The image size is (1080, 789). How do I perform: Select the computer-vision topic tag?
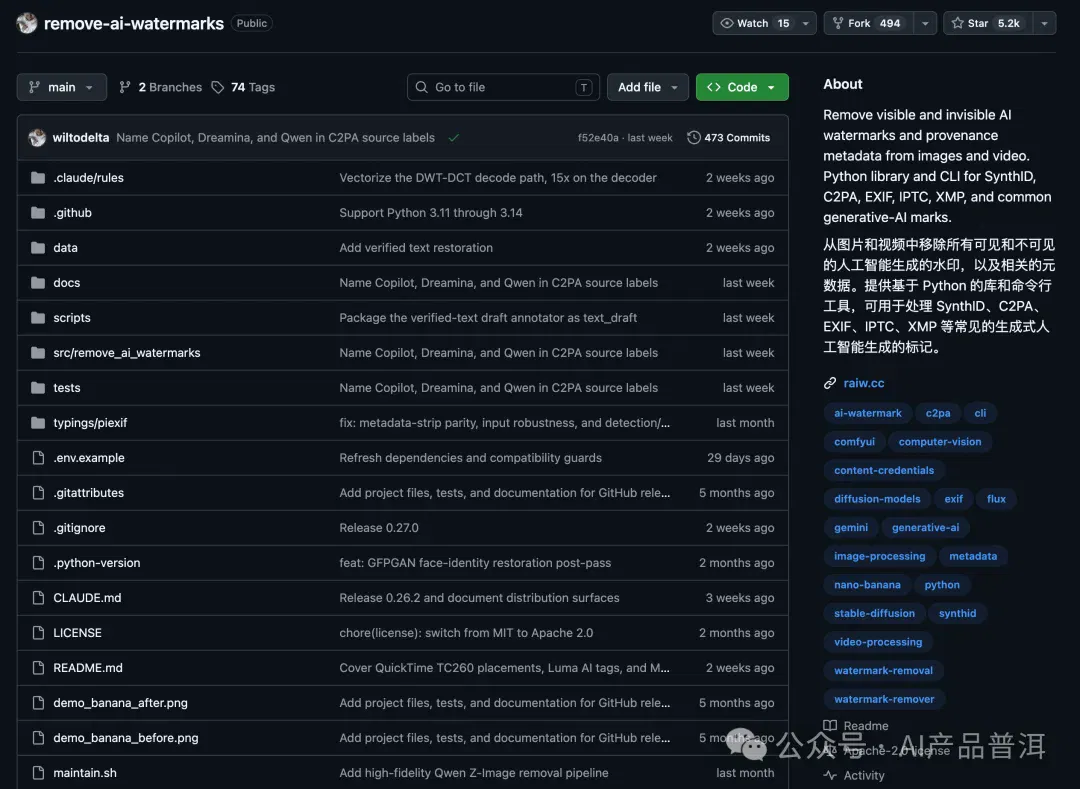point(939,442)
